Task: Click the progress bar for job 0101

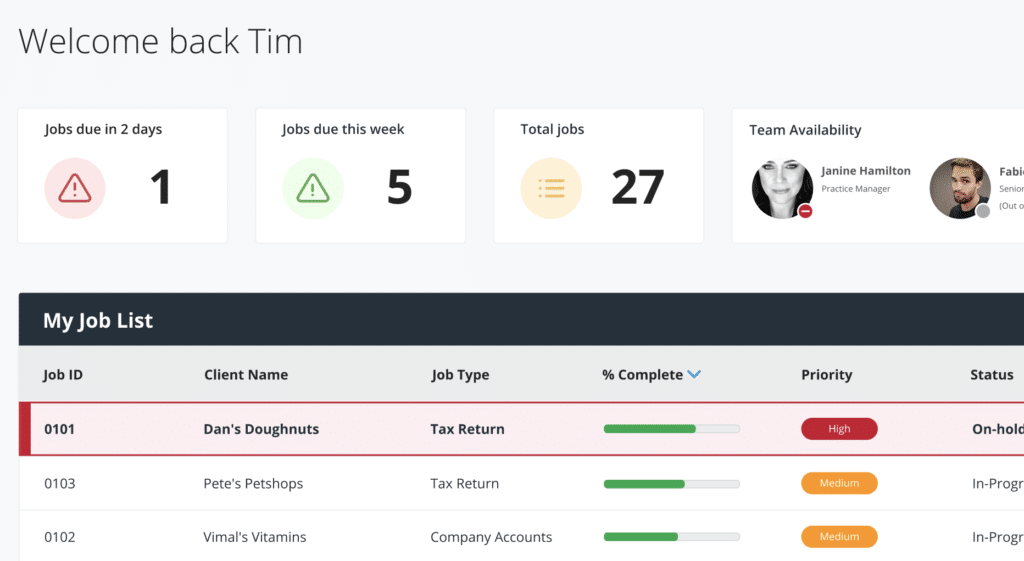Action: (671, 429)
